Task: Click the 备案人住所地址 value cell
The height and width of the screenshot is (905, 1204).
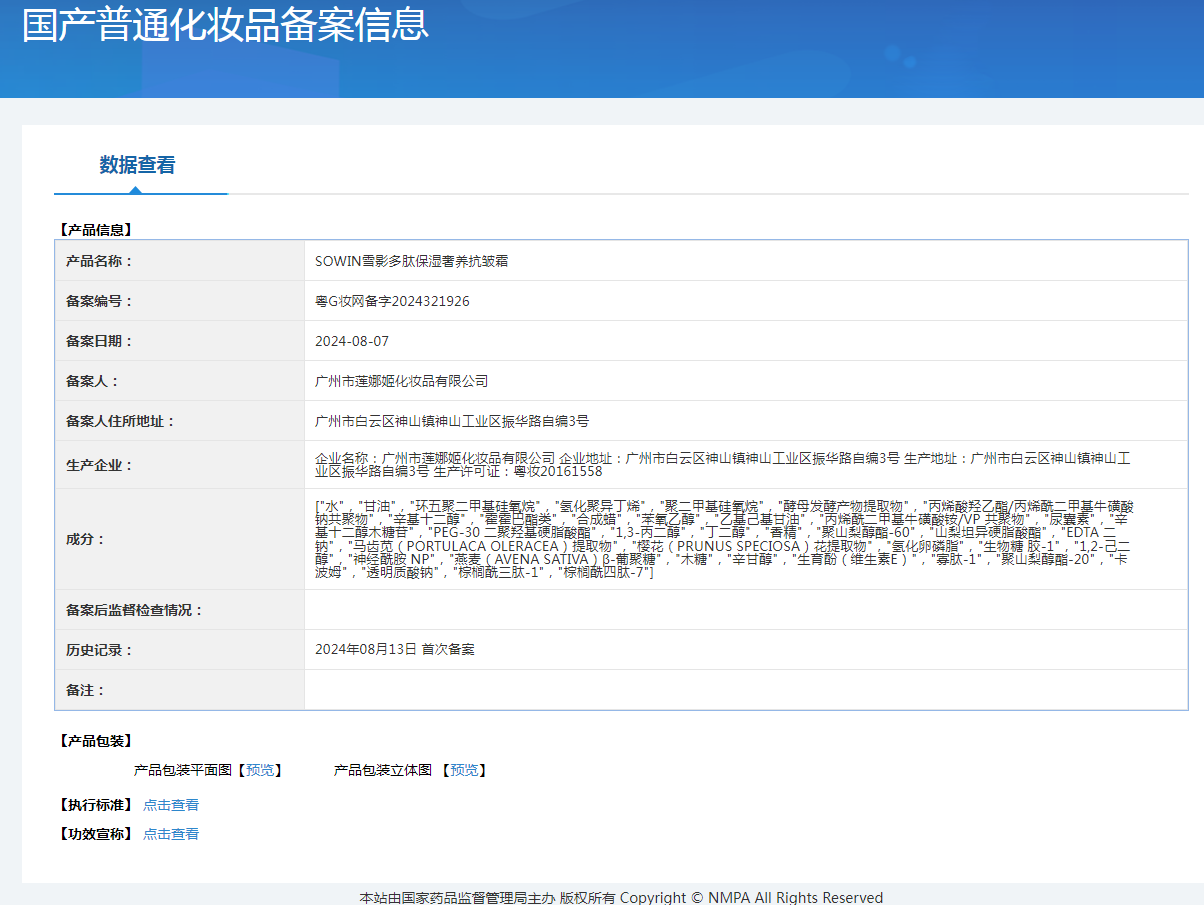Action: tap(746, 421)
